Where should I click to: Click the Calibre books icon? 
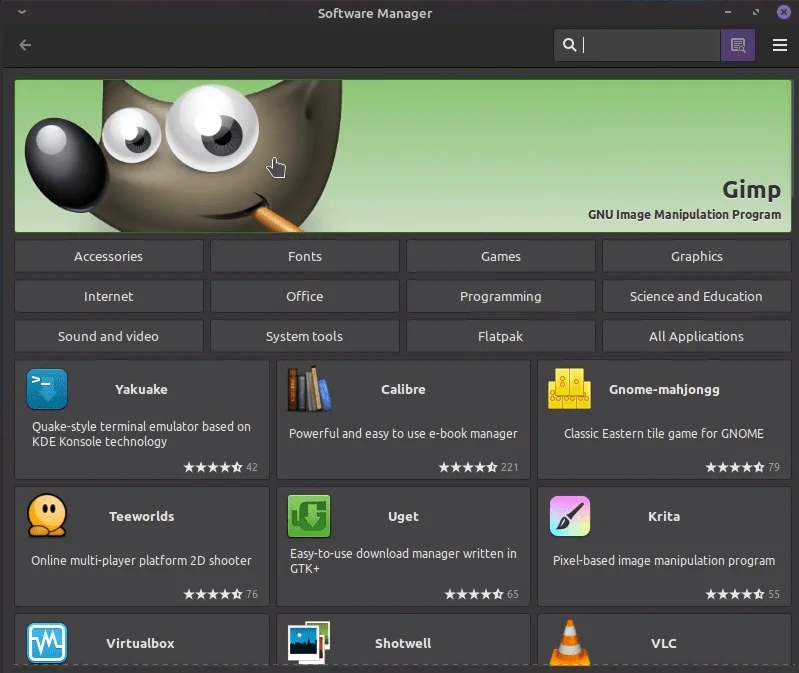pyautogui.click(x=309, y=389)
